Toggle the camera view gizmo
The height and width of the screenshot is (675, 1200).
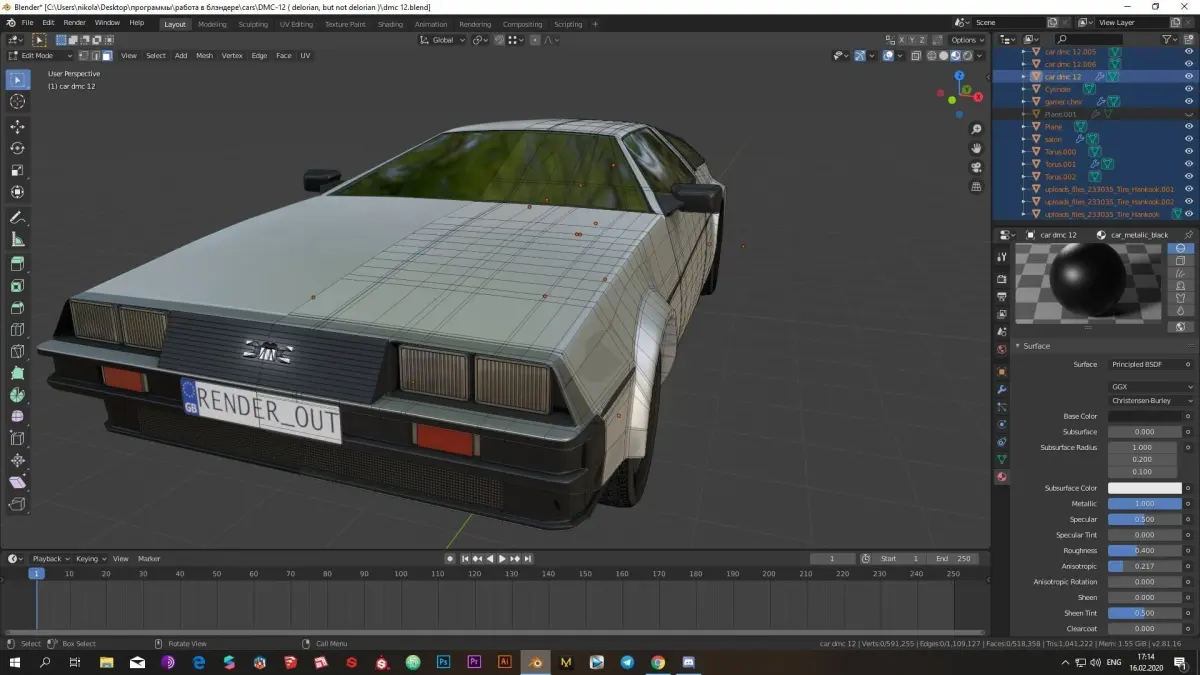[x=976, y=167]
